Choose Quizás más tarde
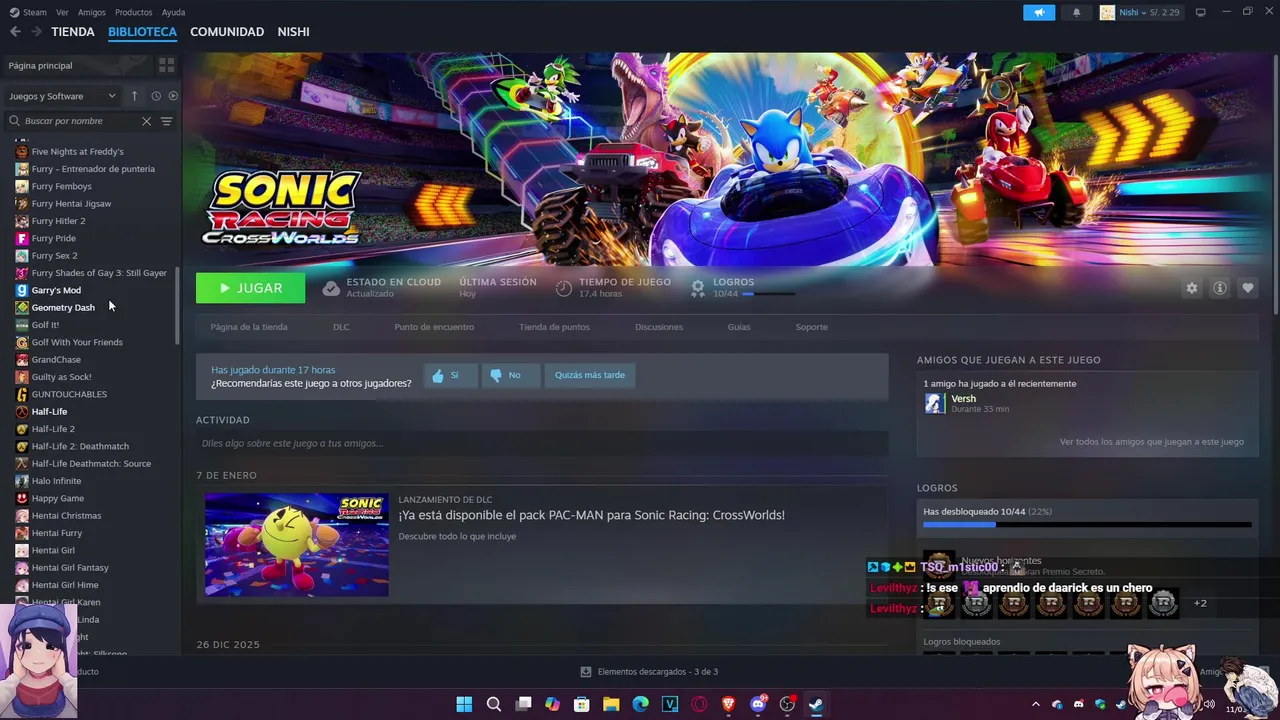 pos(590,375)
